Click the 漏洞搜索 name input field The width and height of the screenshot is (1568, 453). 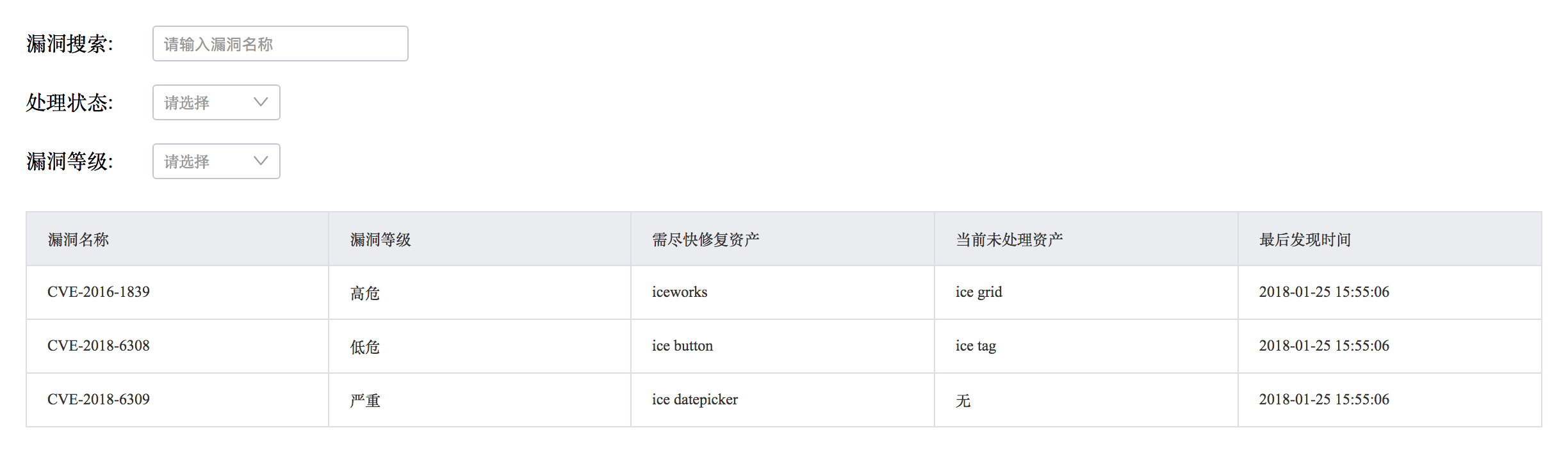(x=280, y=44)
